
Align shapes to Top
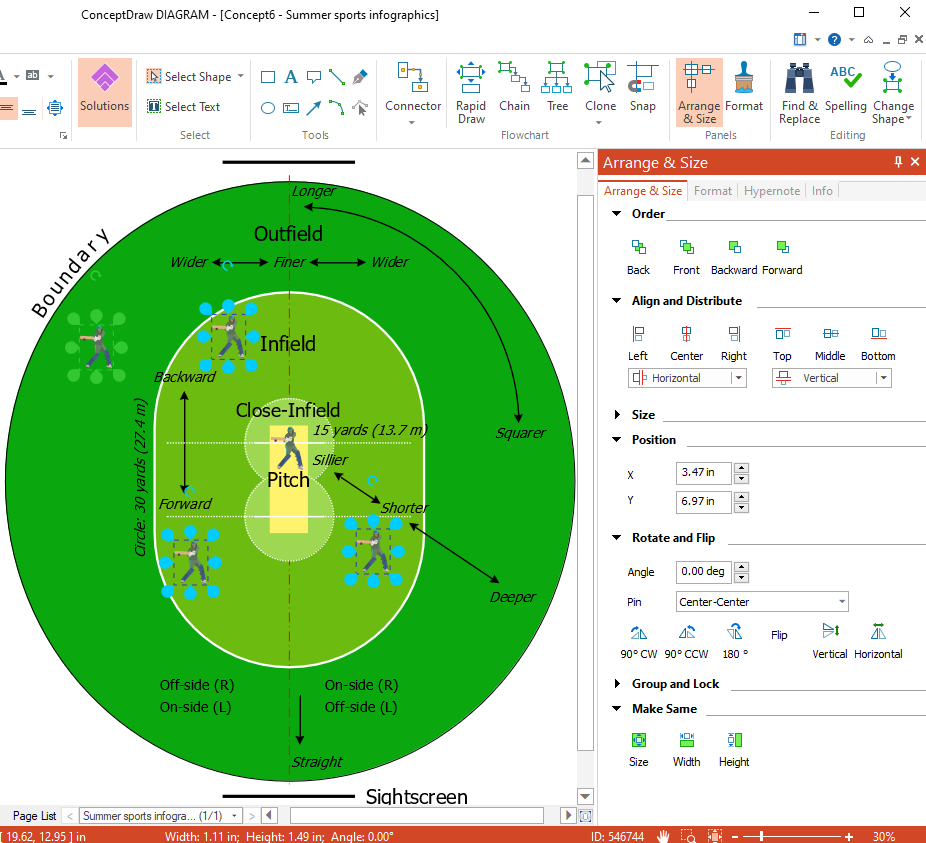point(782,343)
